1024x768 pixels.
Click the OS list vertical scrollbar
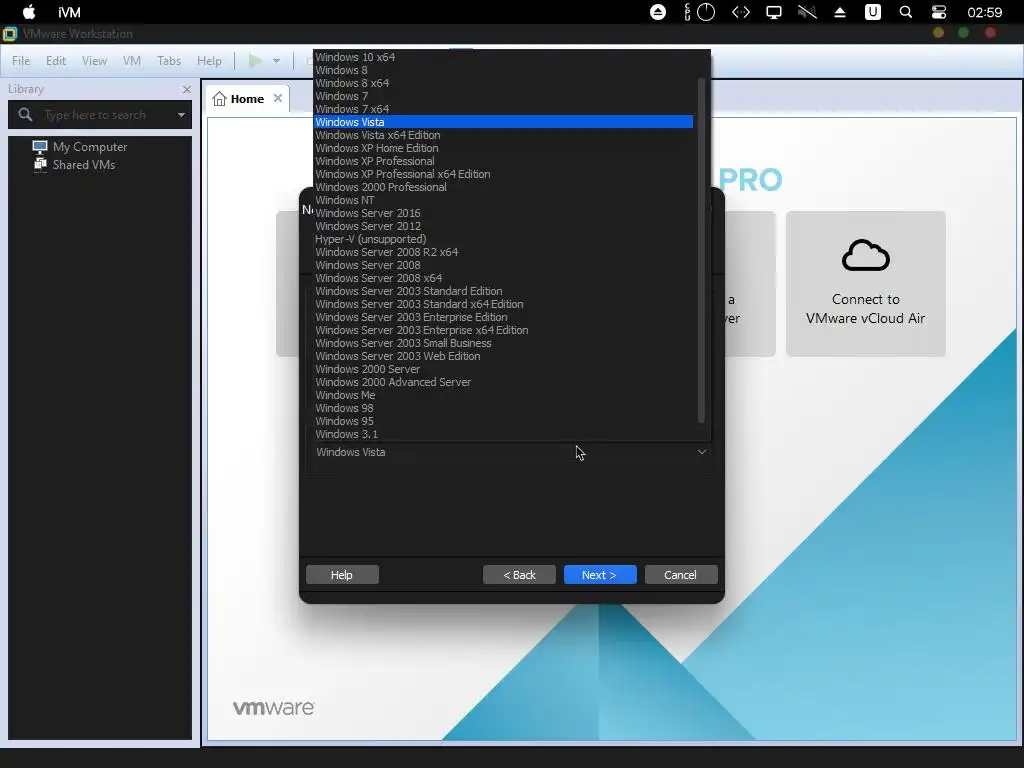point(701,250)
